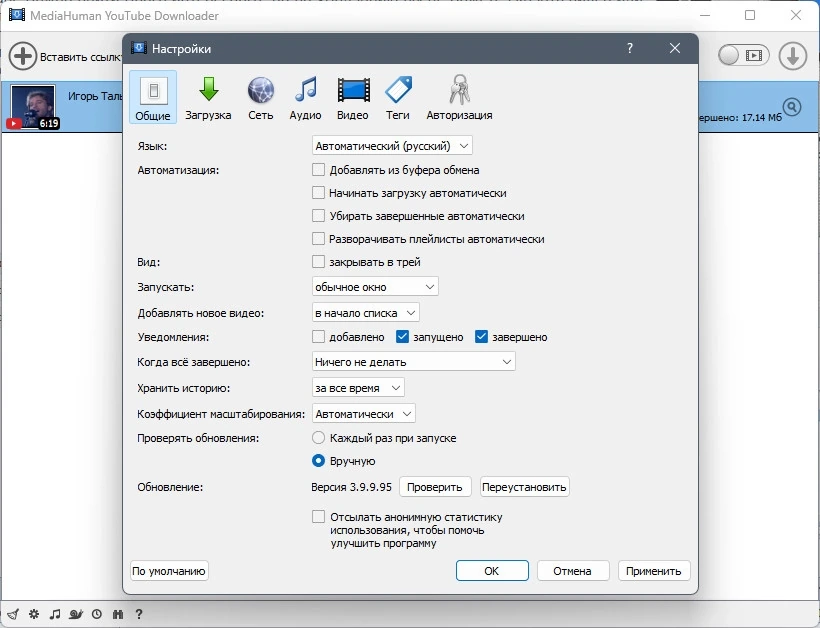Open the Запускать обычное окно dropdown
This screenshot has width=820, height=628.
coord(375,287)
